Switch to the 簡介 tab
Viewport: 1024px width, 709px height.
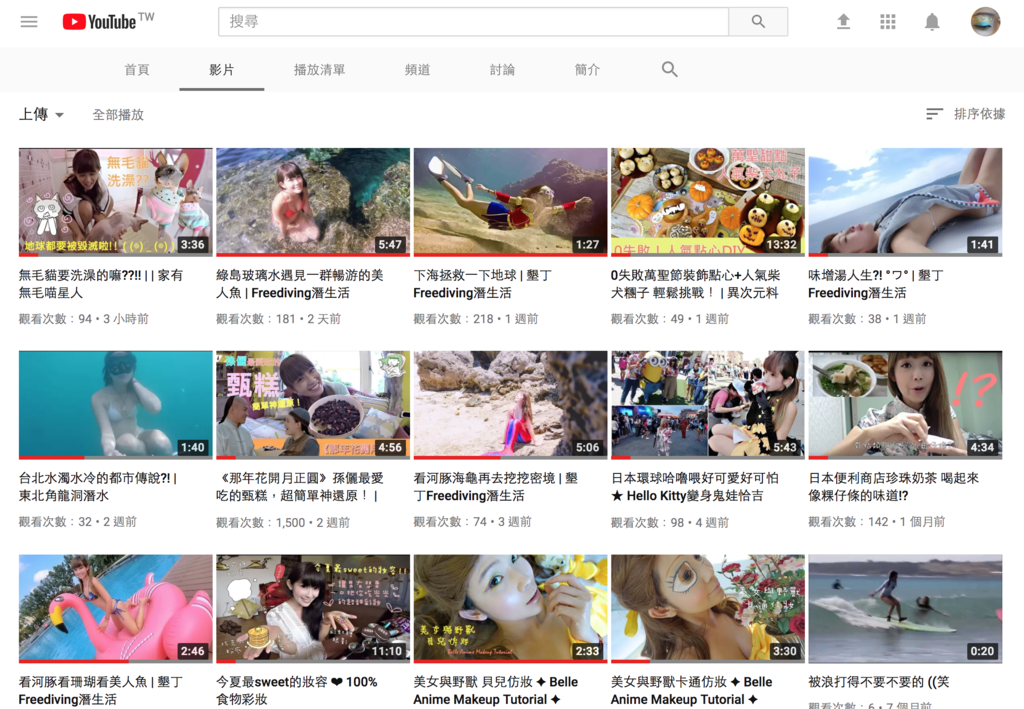(587, 70)
